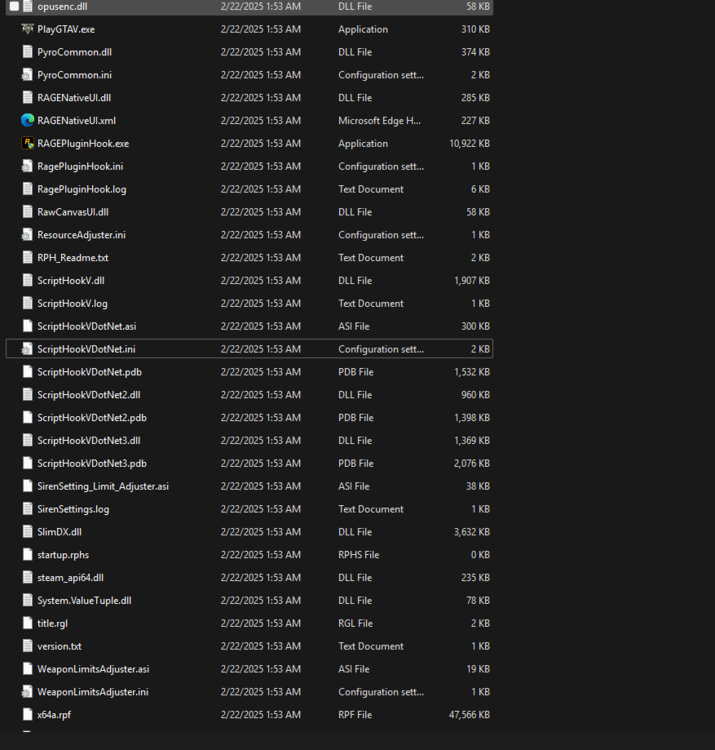Select the WeaponLimitsAdjuster.ini file name
The height and width of the screenshot is (750, 715).
(93, 692)
